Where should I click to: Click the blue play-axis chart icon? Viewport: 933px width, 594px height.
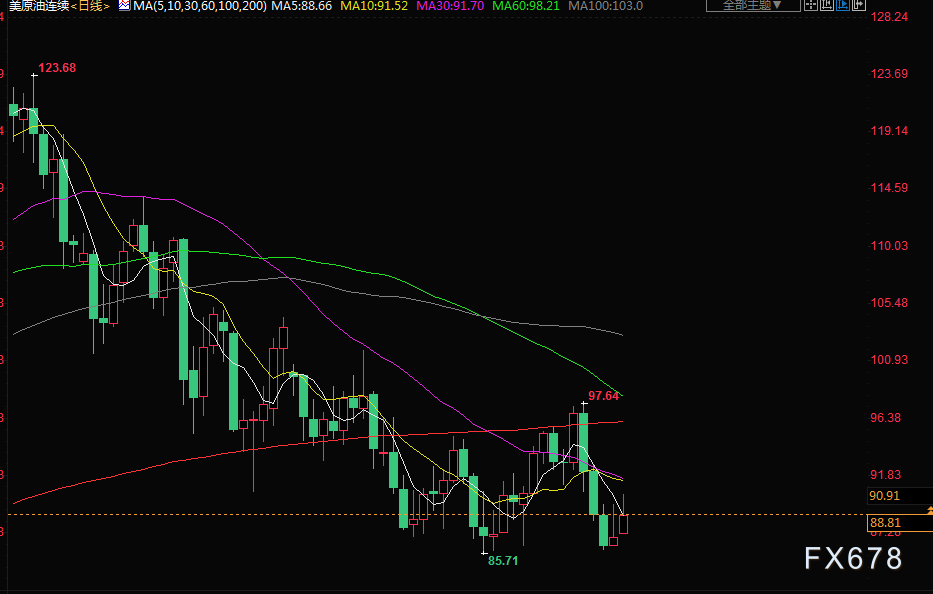tap(843, 5)
